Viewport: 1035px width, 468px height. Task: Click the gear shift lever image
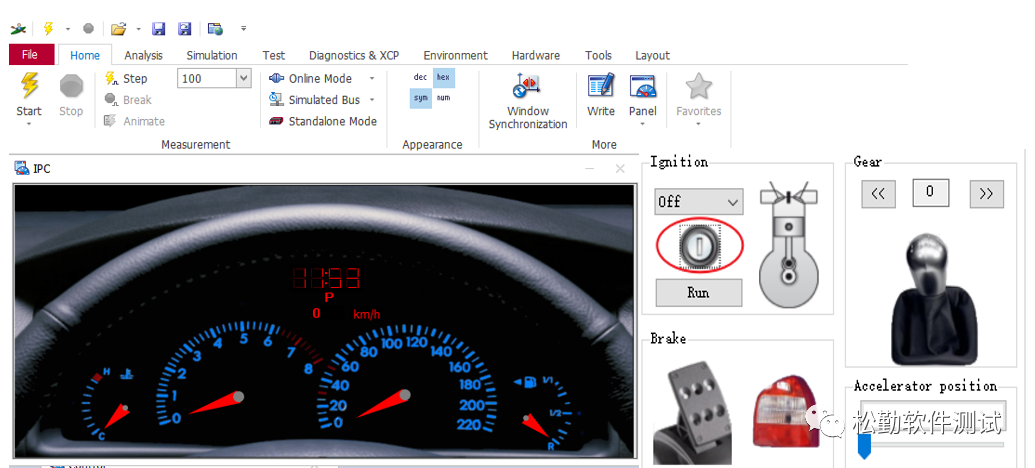[934, 299]
